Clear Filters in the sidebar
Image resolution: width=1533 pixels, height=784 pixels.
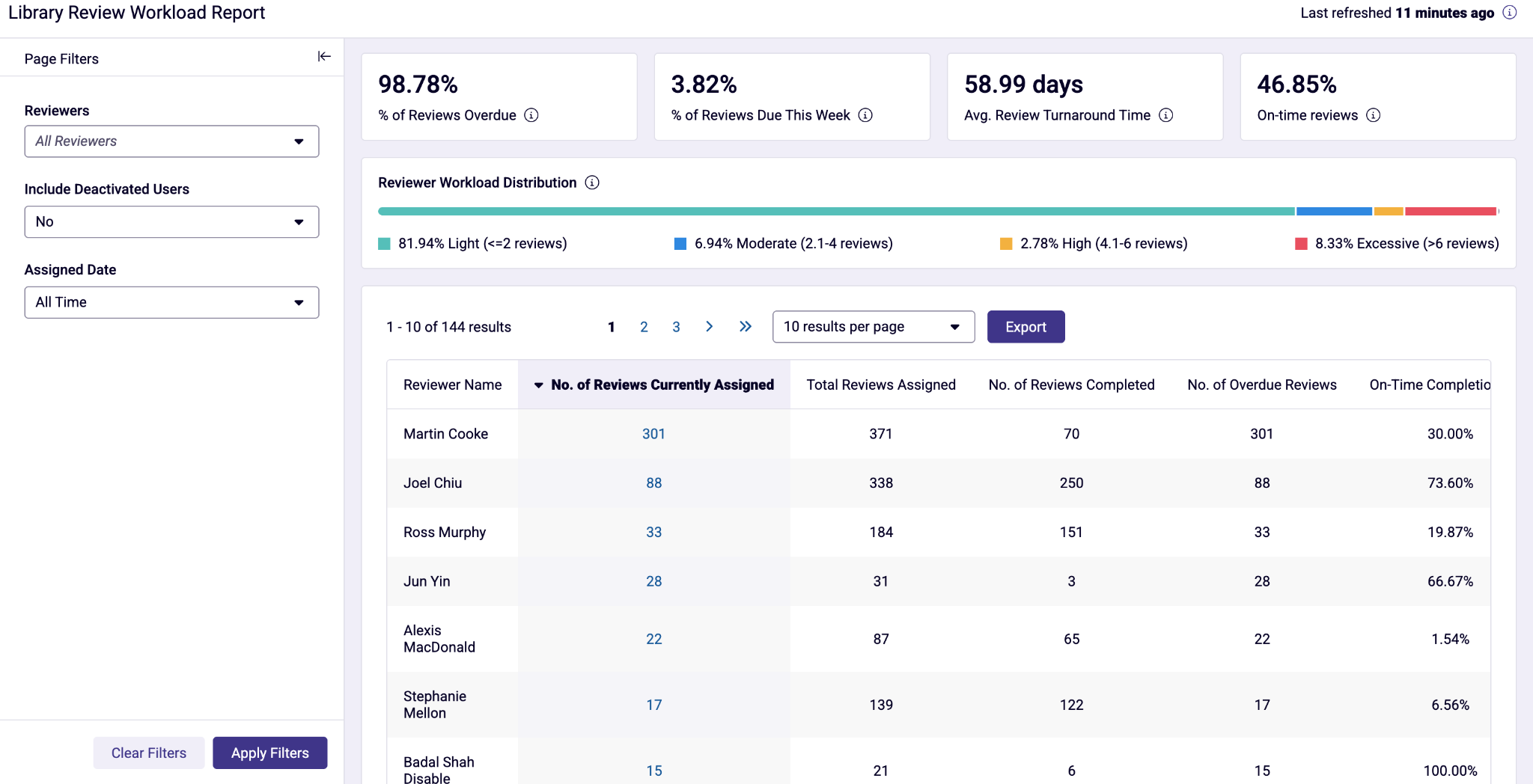pyautogui.click(x=149, y=753)
